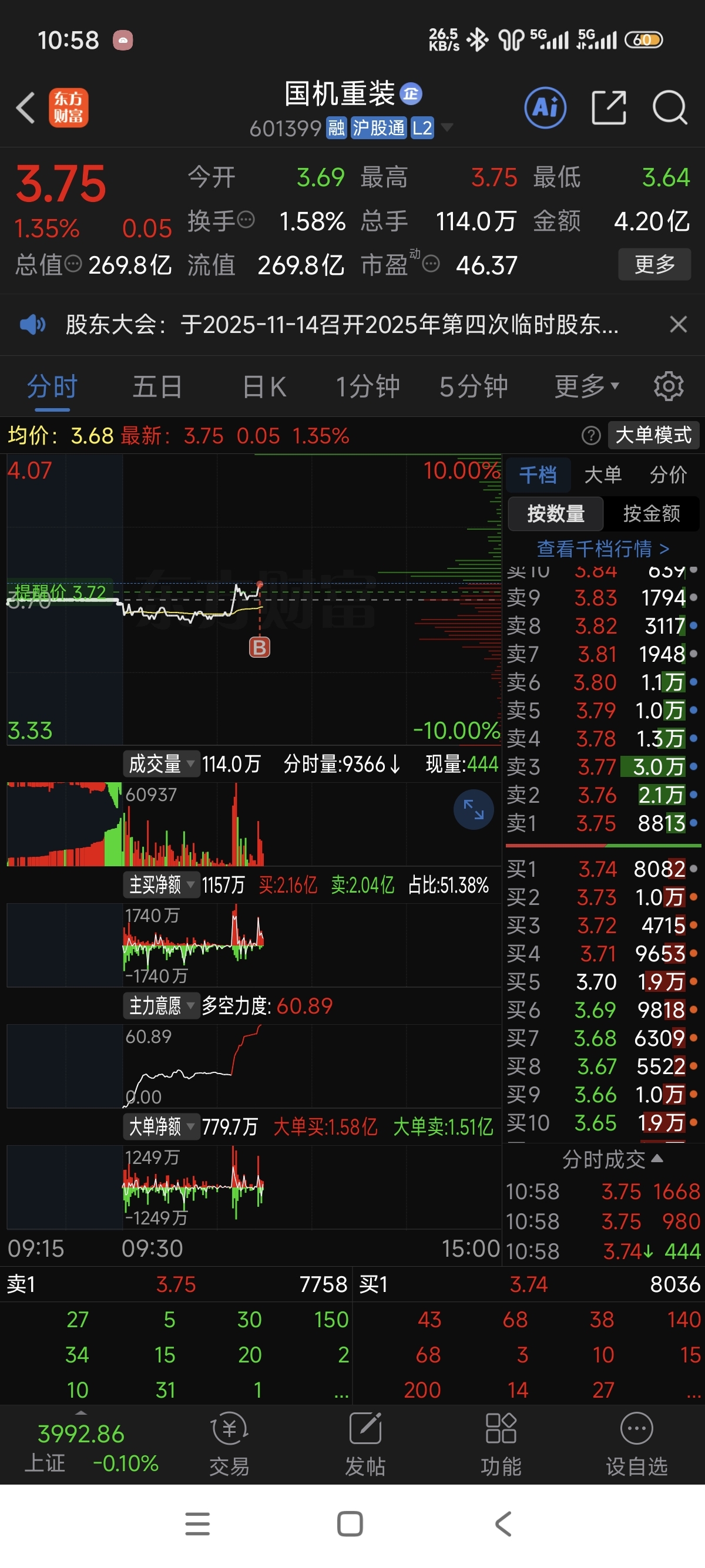The height and width of the screenshot is (1568, 705).
Task: Open 更多 quote details button
Action: point(654,264)
